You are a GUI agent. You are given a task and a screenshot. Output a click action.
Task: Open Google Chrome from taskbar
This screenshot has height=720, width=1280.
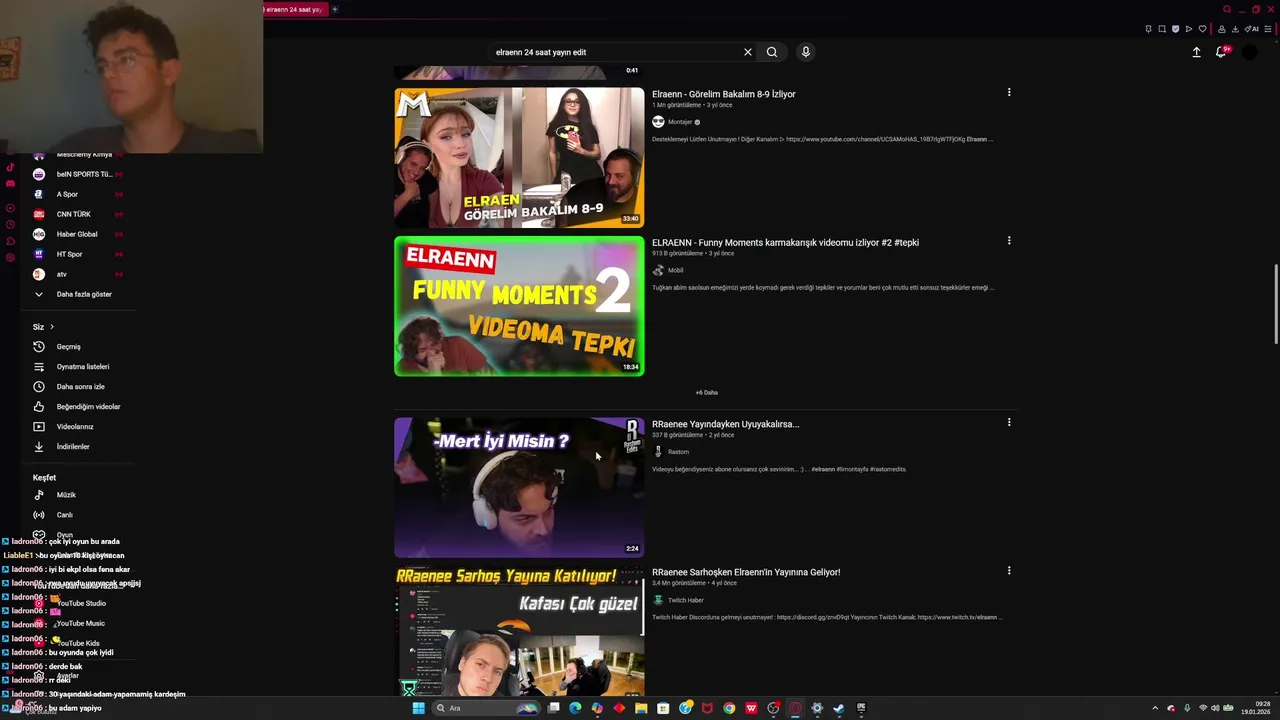[x=729, y=708]
